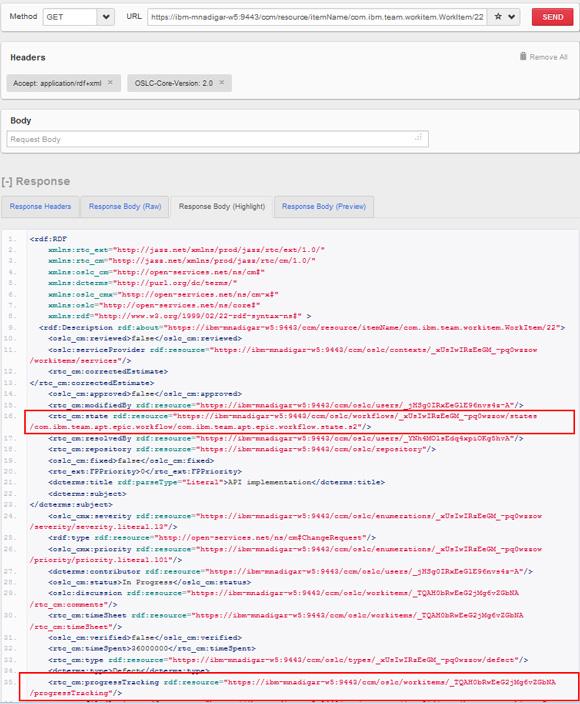This screenshot has width=580, height=704.
Task: Remove the Accept: application/rdf+xml header
Action: click(110, 83)
